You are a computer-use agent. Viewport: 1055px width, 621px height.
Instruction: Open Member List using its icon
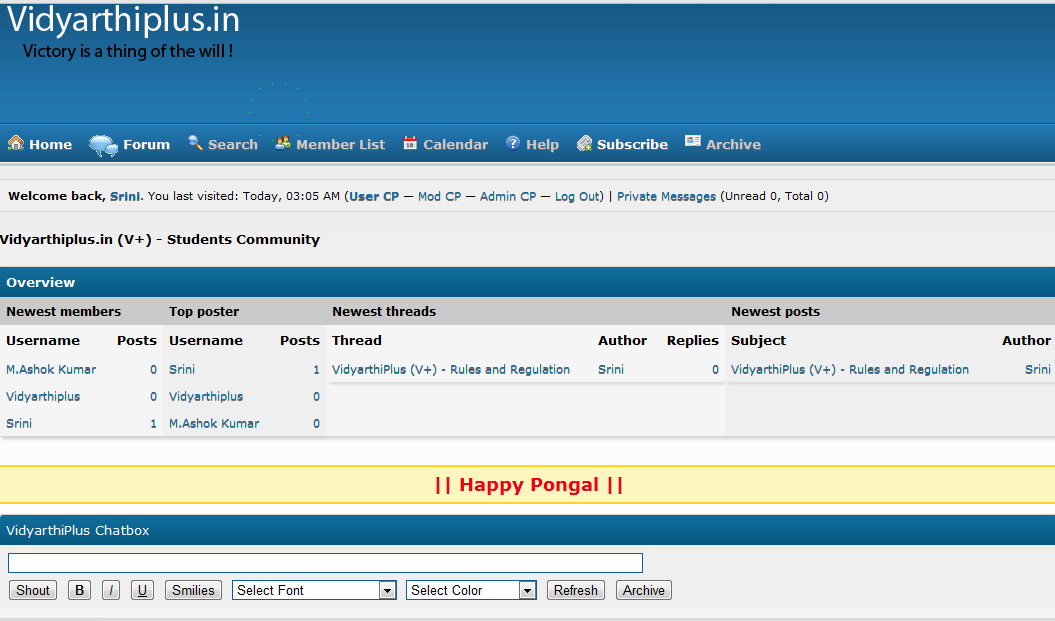tap(283, 143)
